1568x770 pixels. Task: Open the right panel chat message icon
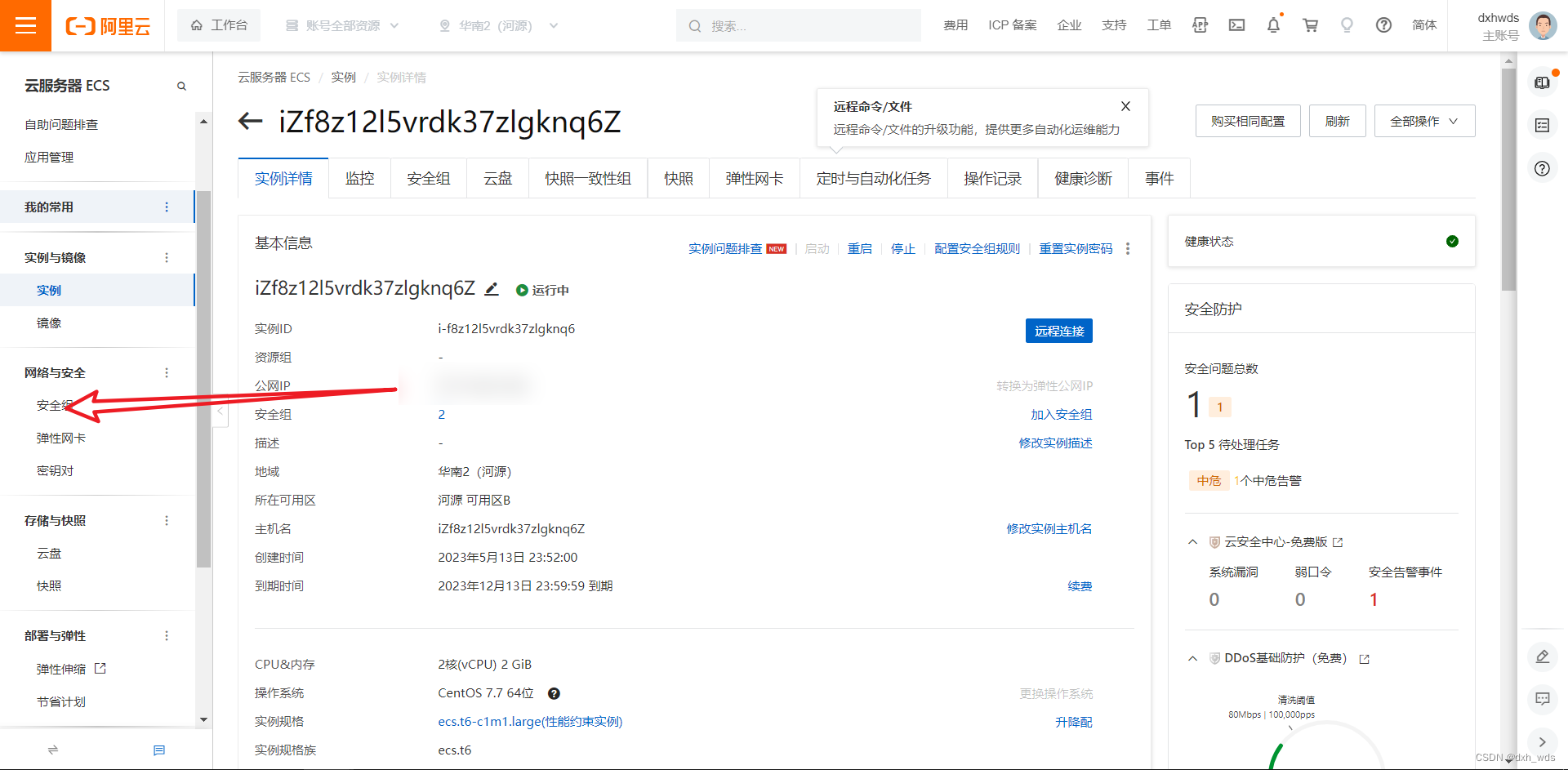(x=1542, y=699)
